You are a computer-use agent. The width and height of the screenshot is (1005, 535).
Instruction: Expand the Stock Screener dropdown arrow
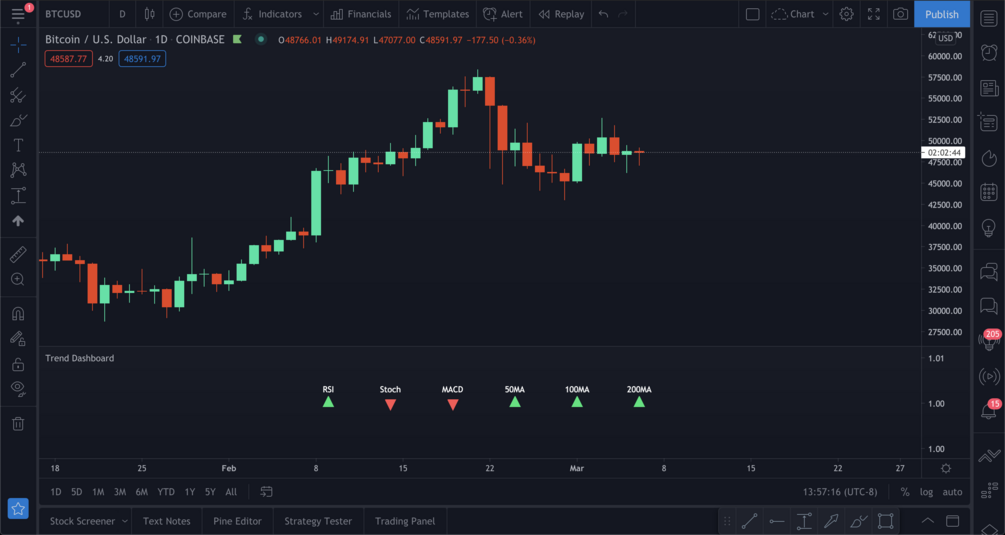(125, 521)
